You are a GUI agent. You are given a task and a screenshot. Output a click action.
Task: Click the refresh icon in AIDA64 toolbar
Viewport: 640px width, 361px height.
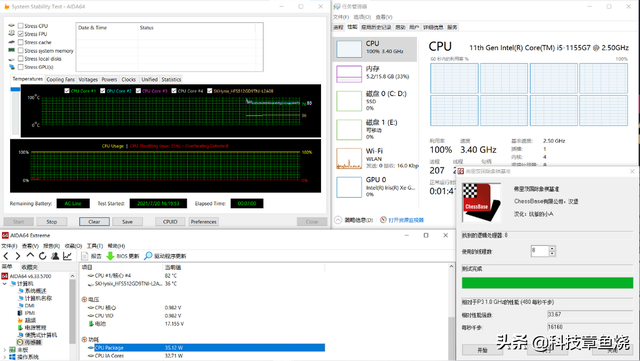click(x=42, y=256)
